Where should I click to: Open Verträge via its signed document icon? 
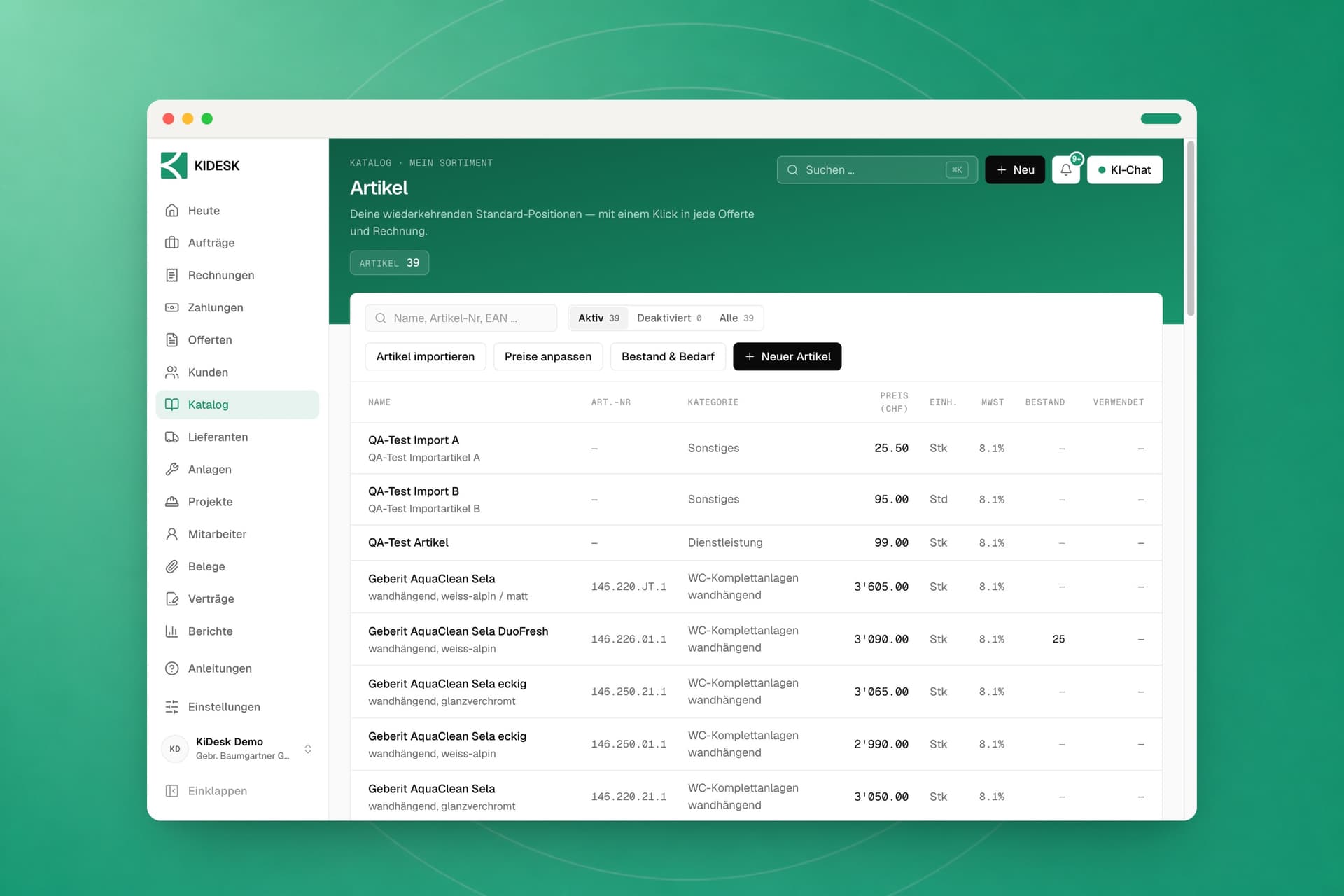[171, 598]
